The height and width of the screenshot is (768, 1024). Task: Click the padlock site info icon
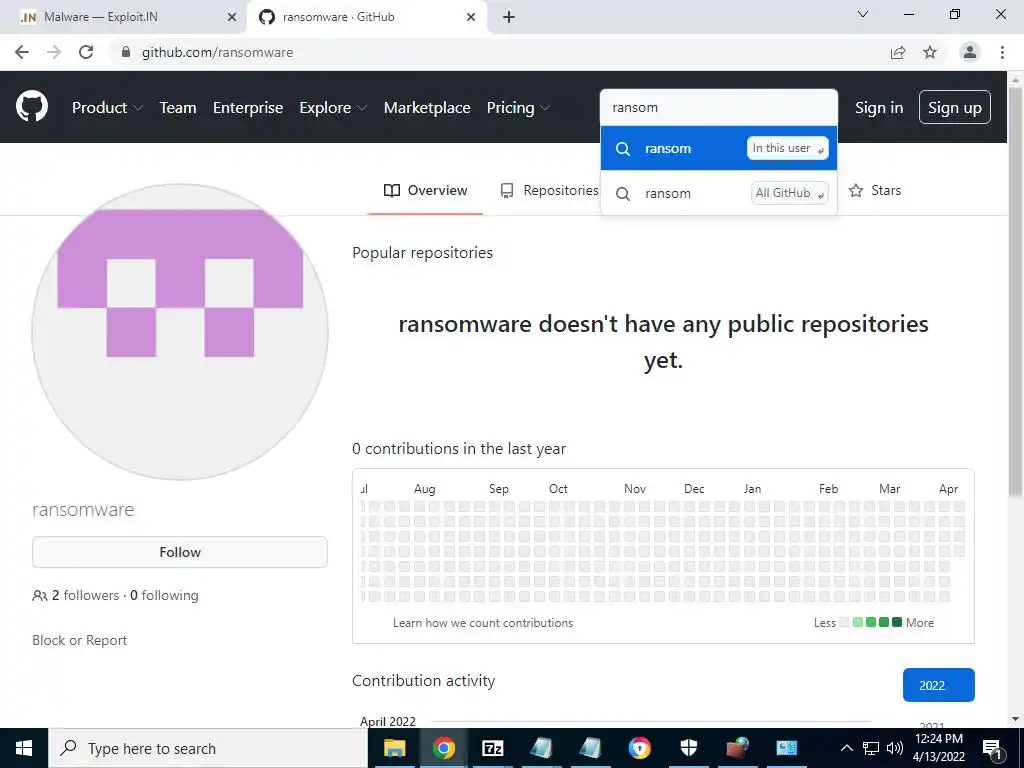coord(127,52)
